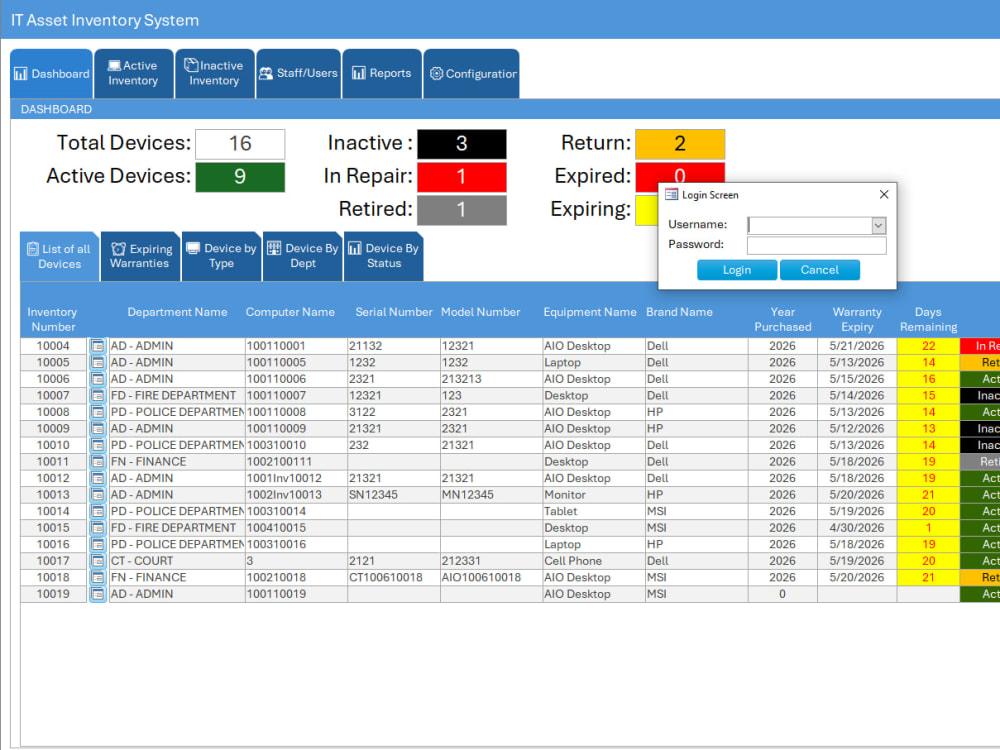Click the Equipment Name column header
The width and height of the screenshot is (1000, 750).
click(590, 312)
